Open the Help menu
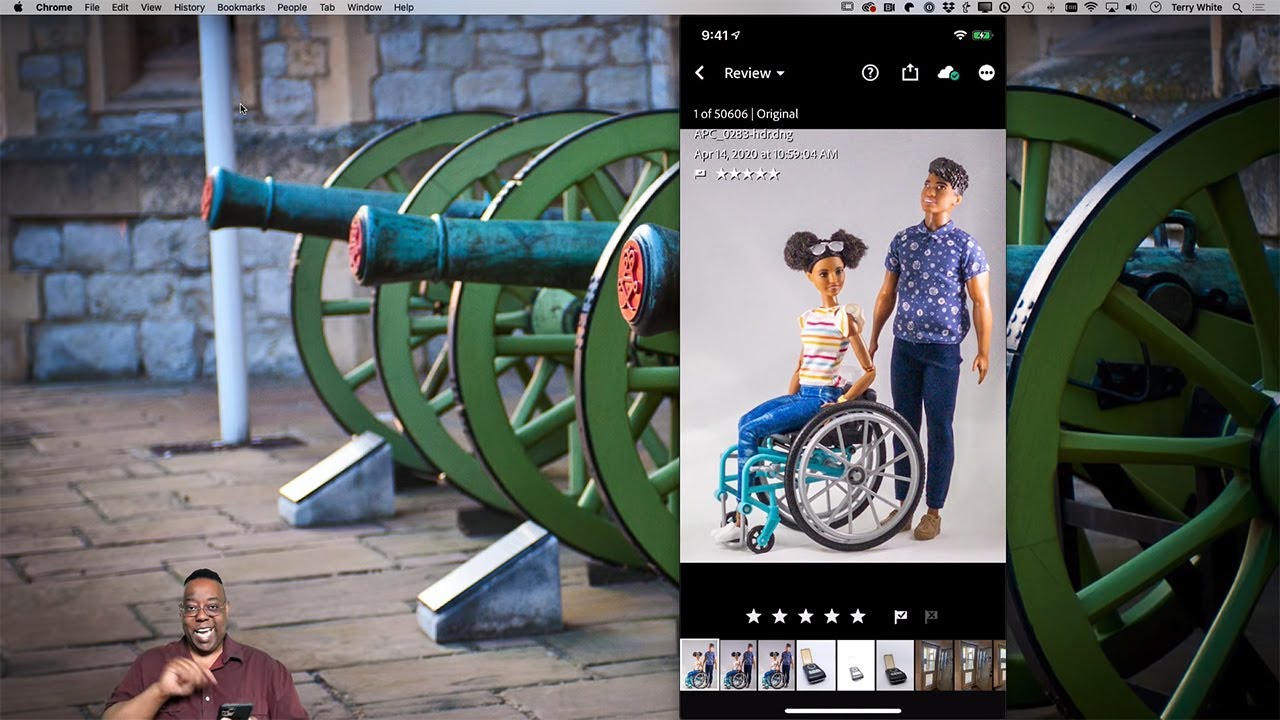Viewport: 1280px width, 720px height. 404,7
